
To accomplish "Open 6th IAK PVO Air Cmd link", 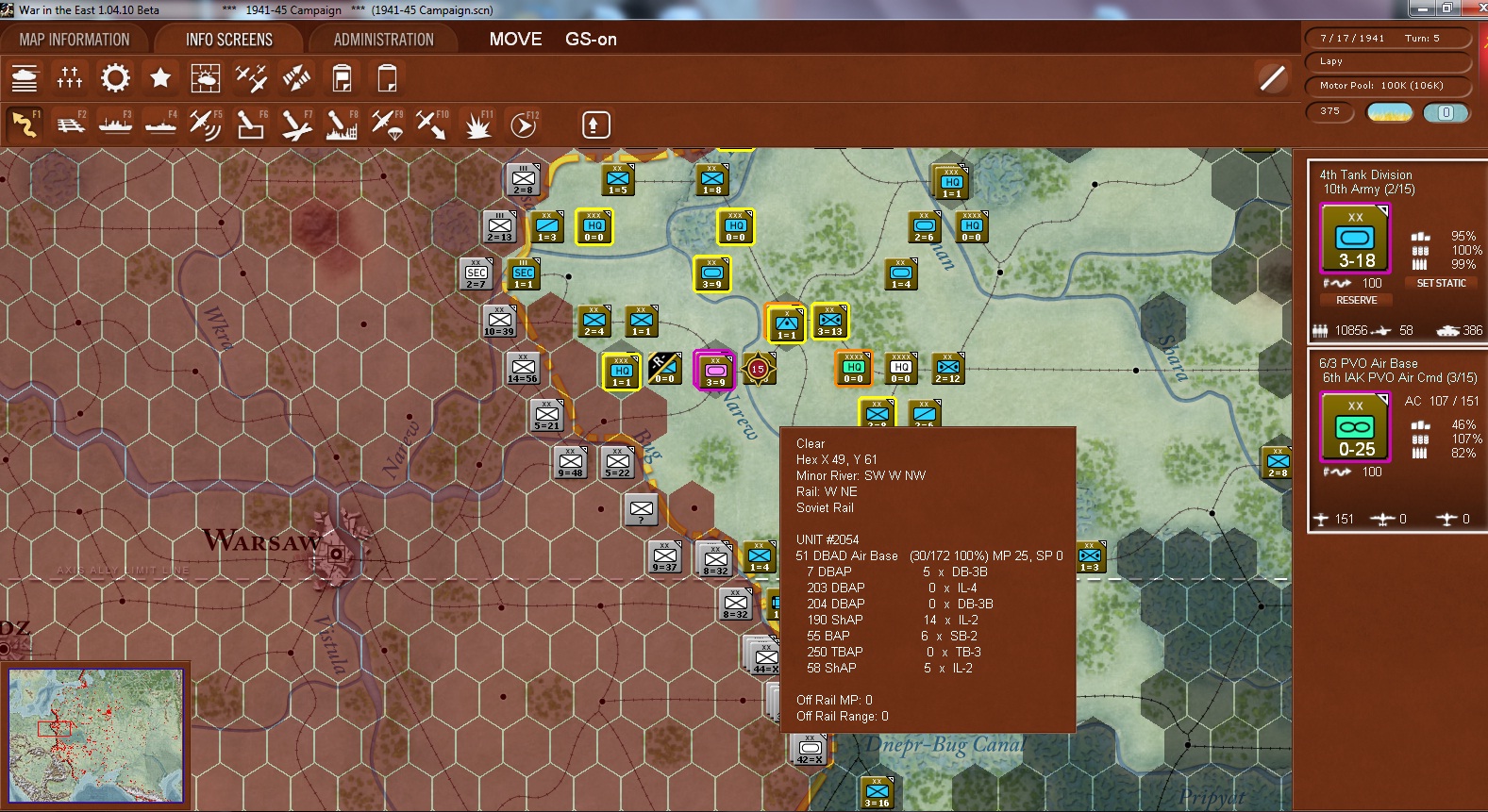I will click(1399, 377).
